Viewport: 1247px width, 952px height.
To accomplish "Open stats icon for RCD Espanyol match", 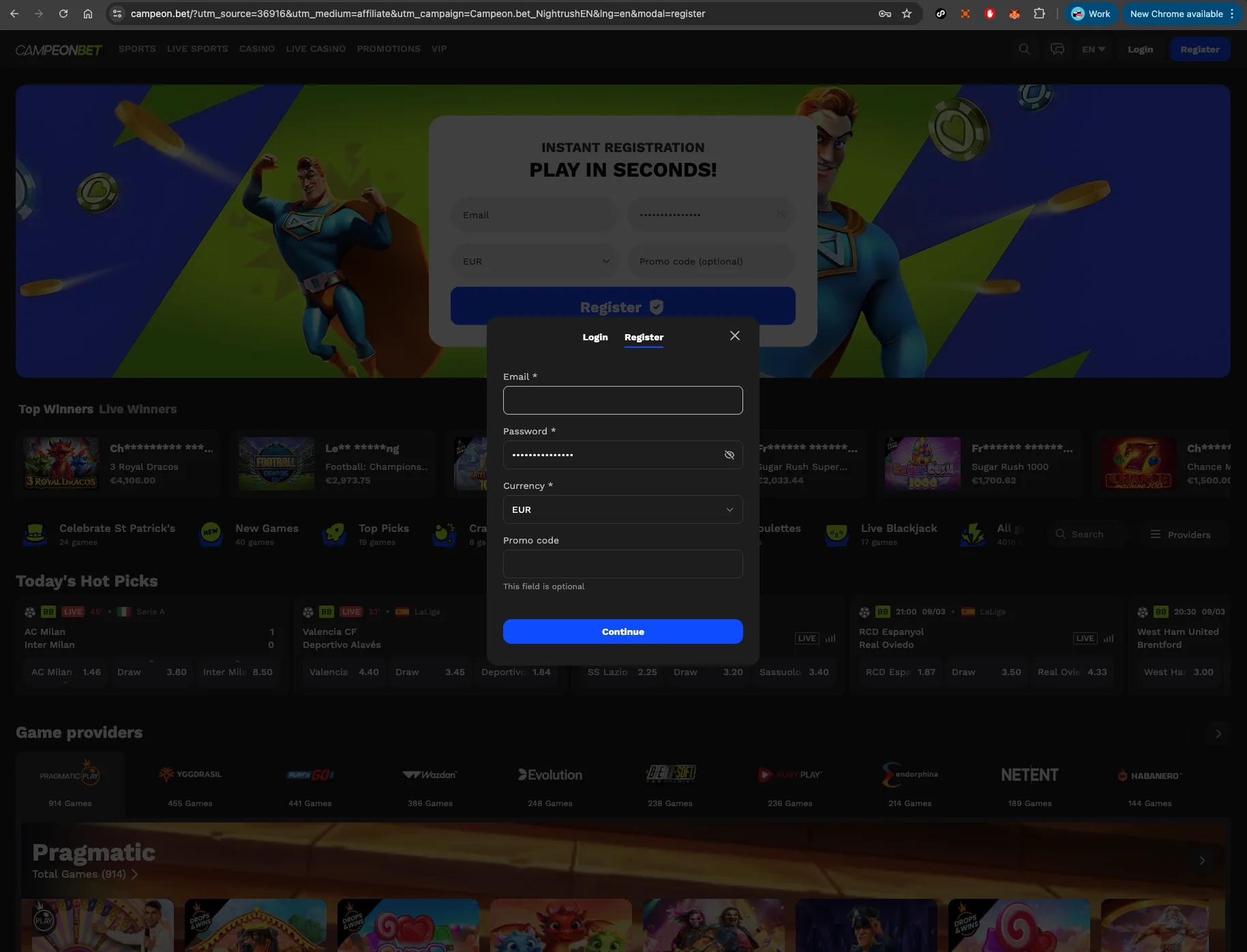I will coord(1109,638).
